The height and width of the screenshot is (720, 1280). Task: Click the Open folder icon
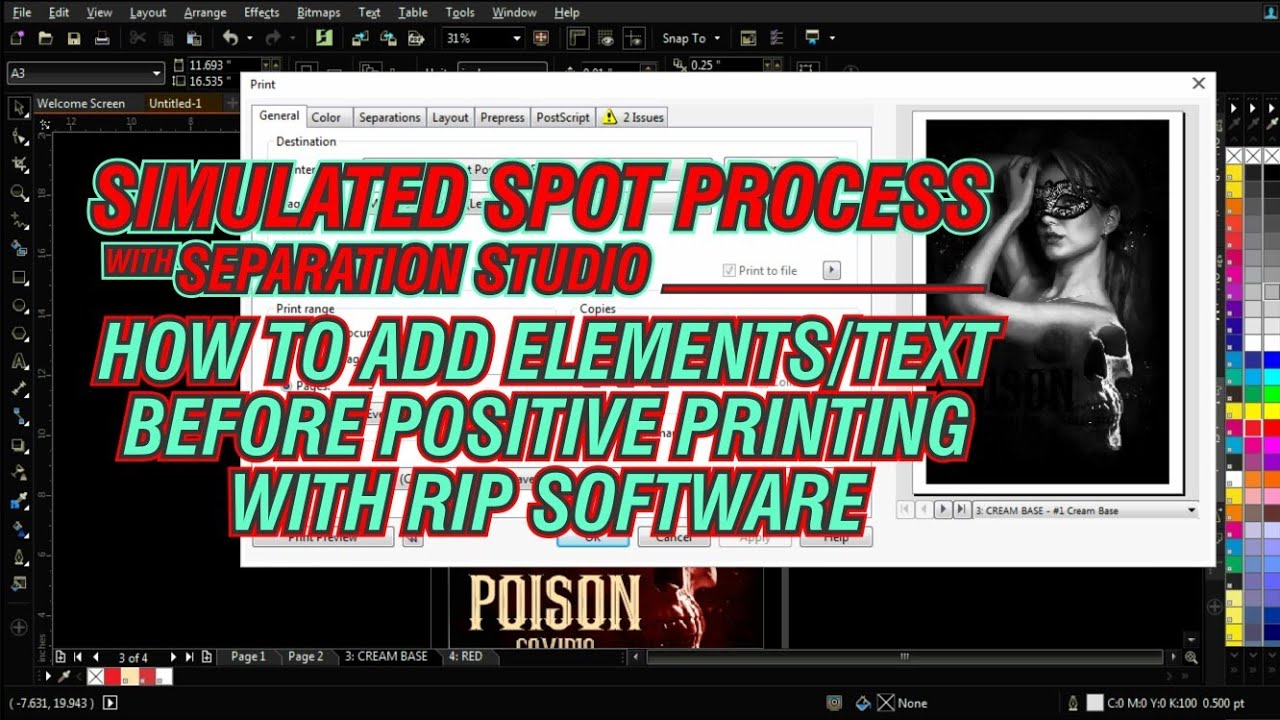point(45,38)
